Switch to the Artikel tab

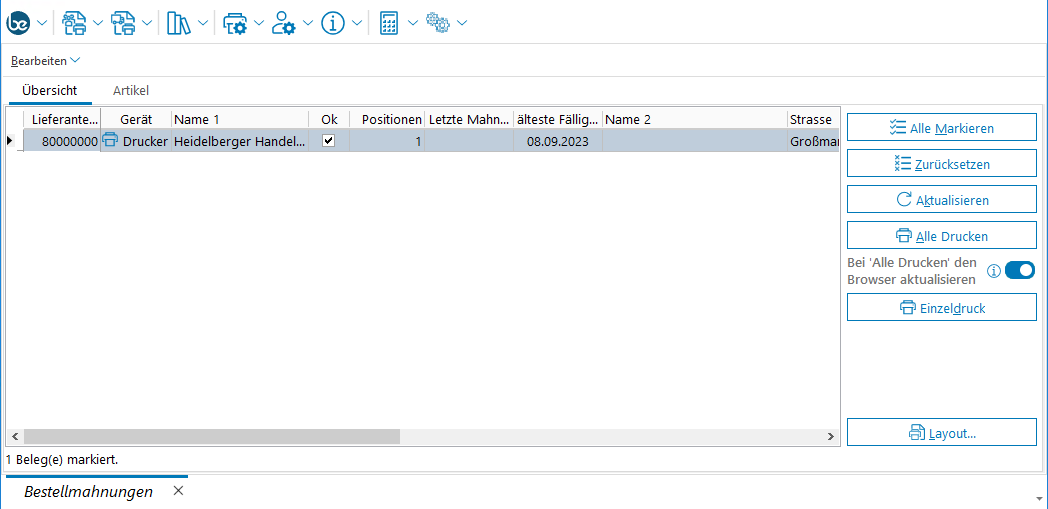131,91
